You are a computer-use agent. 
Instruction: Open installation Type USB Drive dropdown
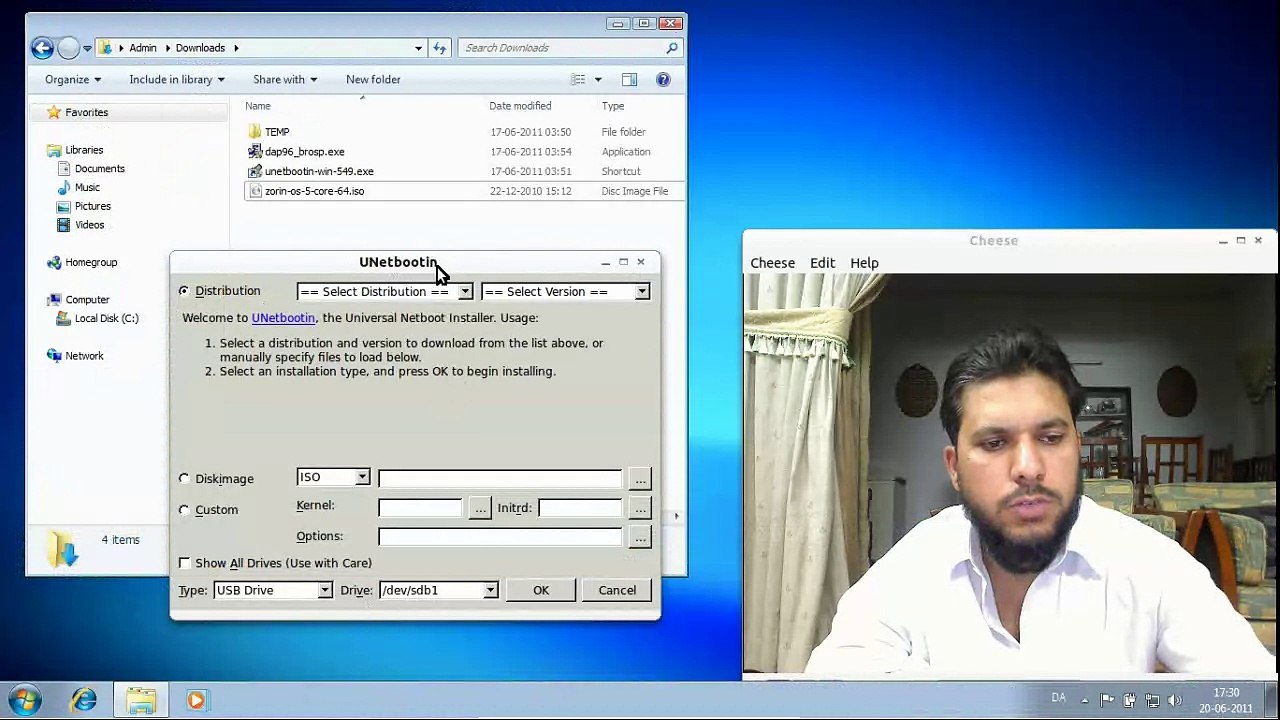point(272,590)
